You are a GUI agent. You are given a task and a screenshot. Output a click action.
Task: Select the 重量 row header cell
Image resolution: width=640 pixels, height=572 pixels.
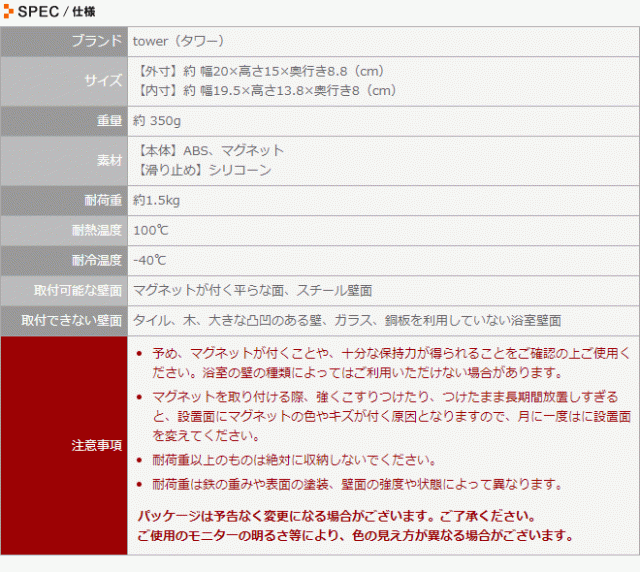pos(64,120)
